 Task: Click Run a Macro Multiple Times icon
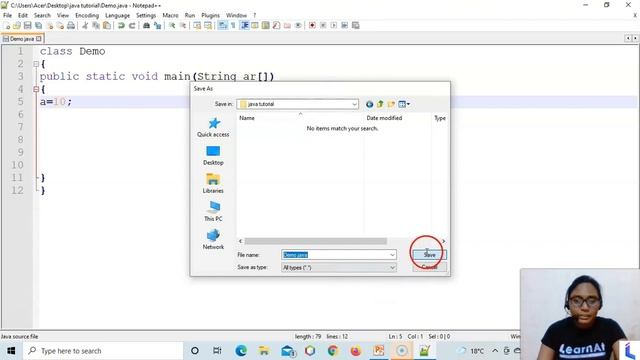click(x=344, y=25)
